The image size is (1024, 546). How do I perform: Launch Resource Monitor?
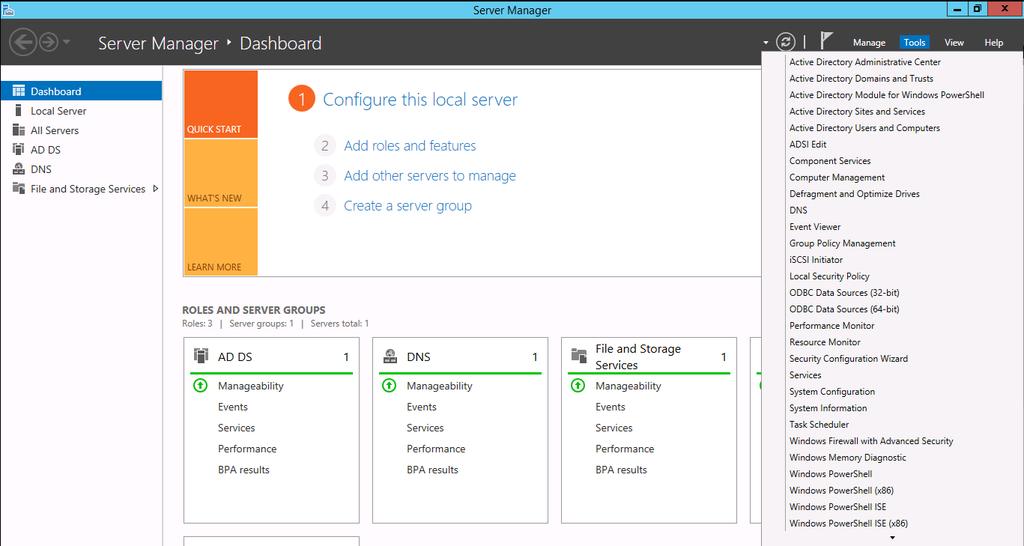point(824,342)
